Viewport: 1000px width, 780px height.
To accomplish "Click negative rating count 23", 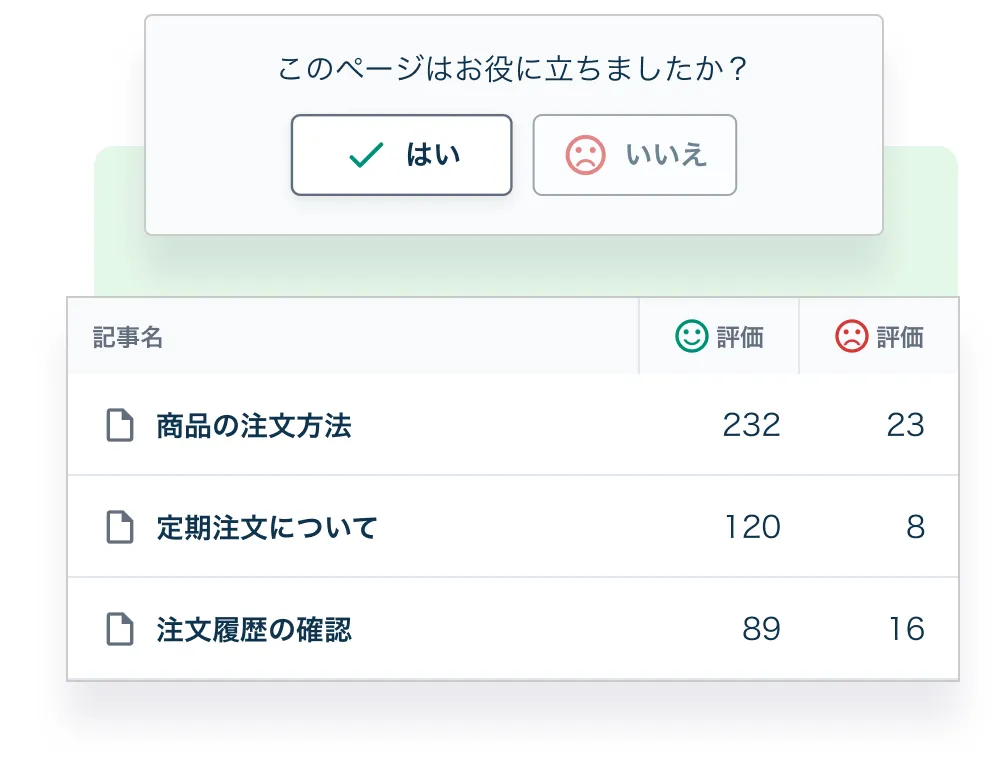I will click(905, 425).
